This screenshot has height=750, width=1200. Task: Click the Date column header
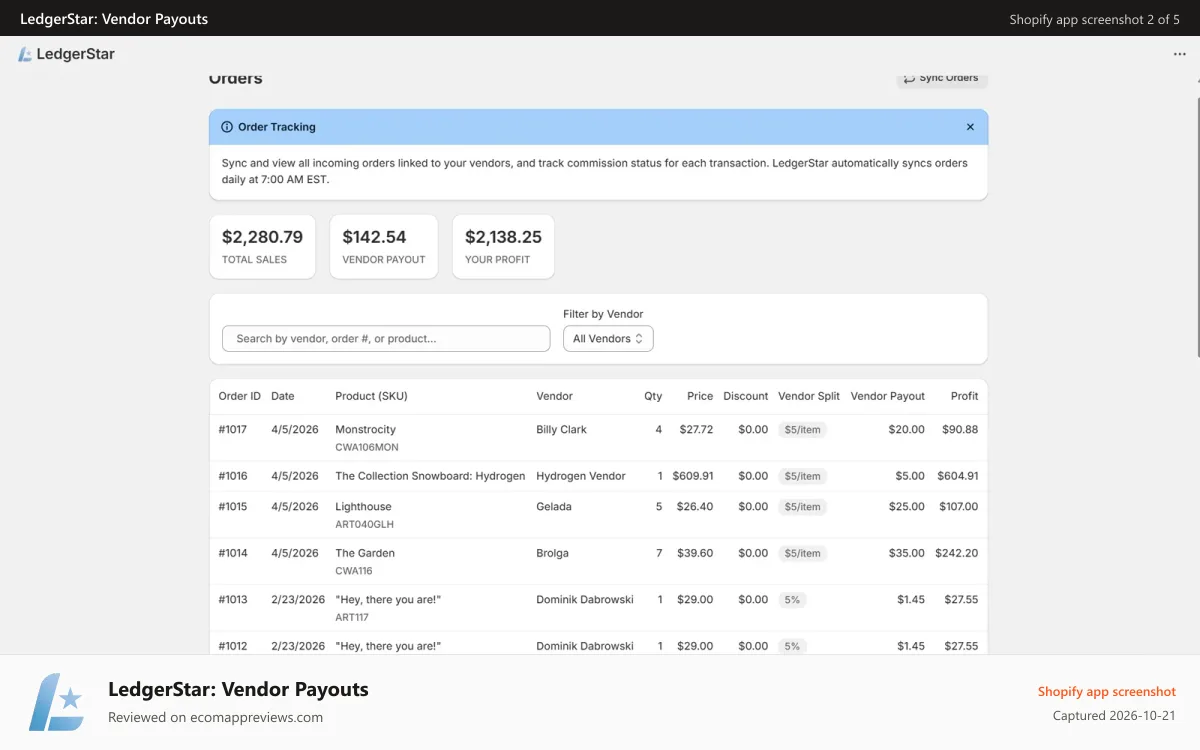[x=283, y=396]
